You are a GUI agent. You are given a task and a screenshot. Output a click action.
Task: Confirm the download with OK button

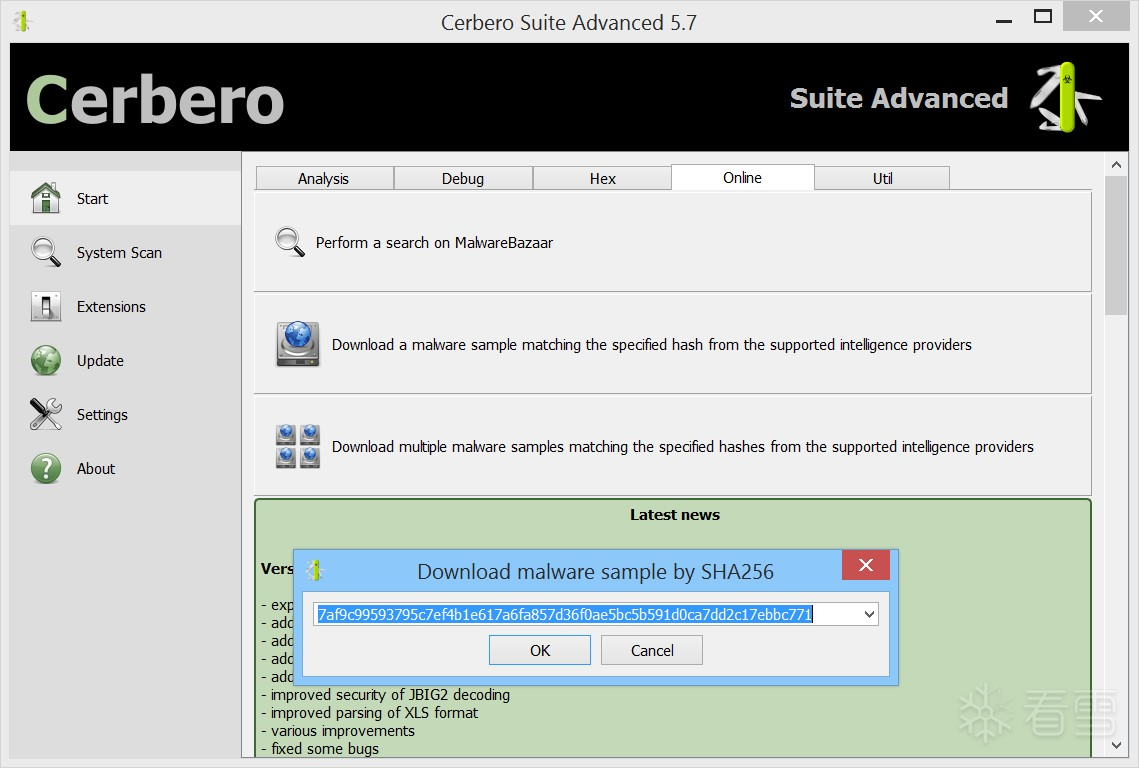tap(540, 650)
